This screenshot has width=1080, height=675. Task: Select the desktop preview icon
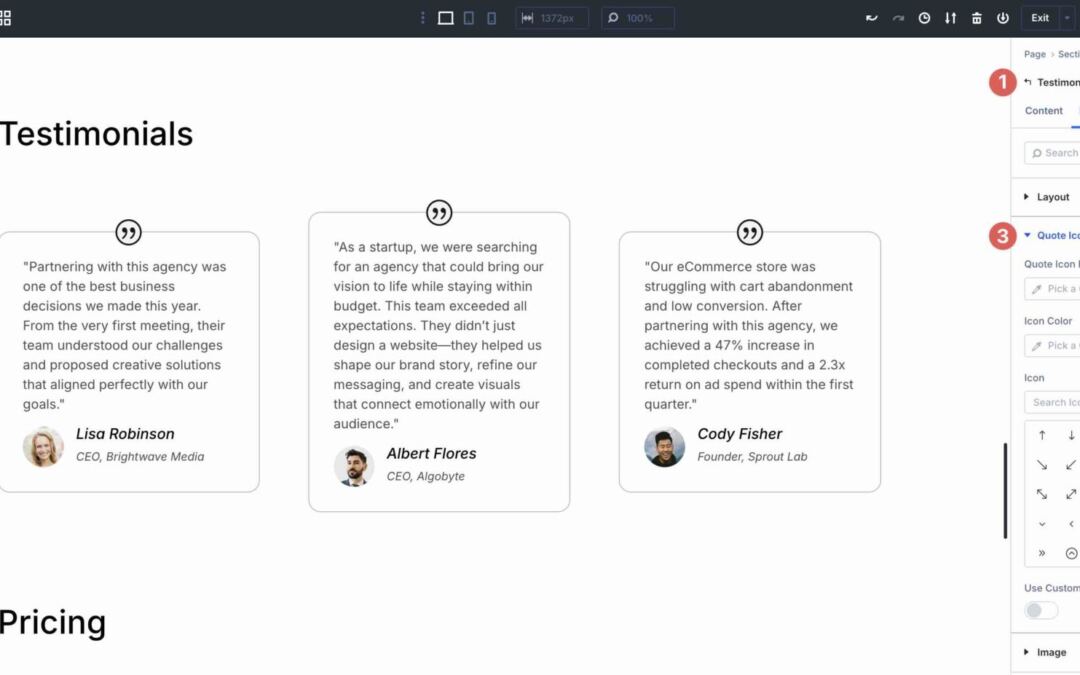point(446,17)
